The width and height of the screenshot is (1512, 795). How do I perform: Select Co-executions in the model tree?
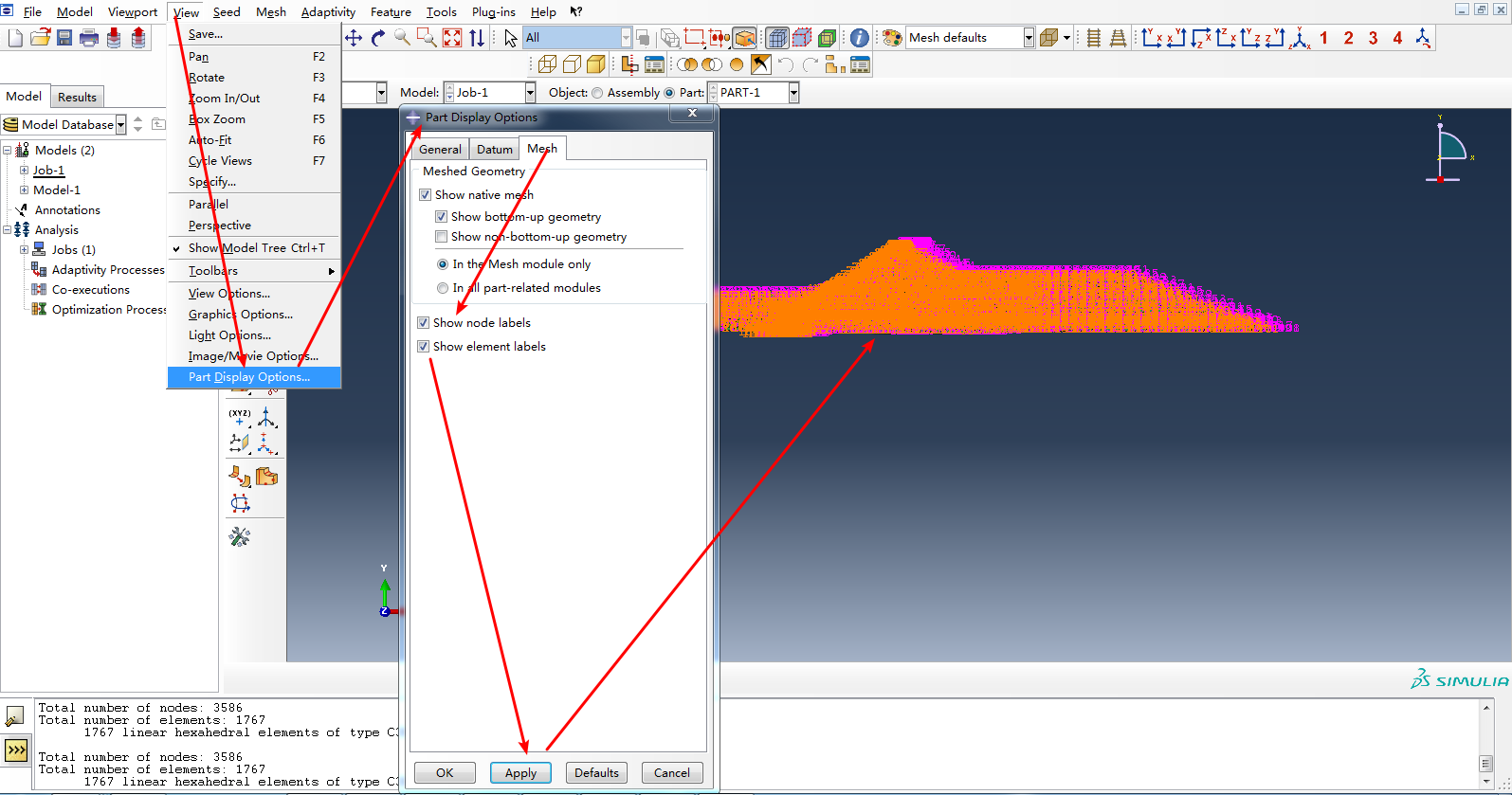click(91, 290)
